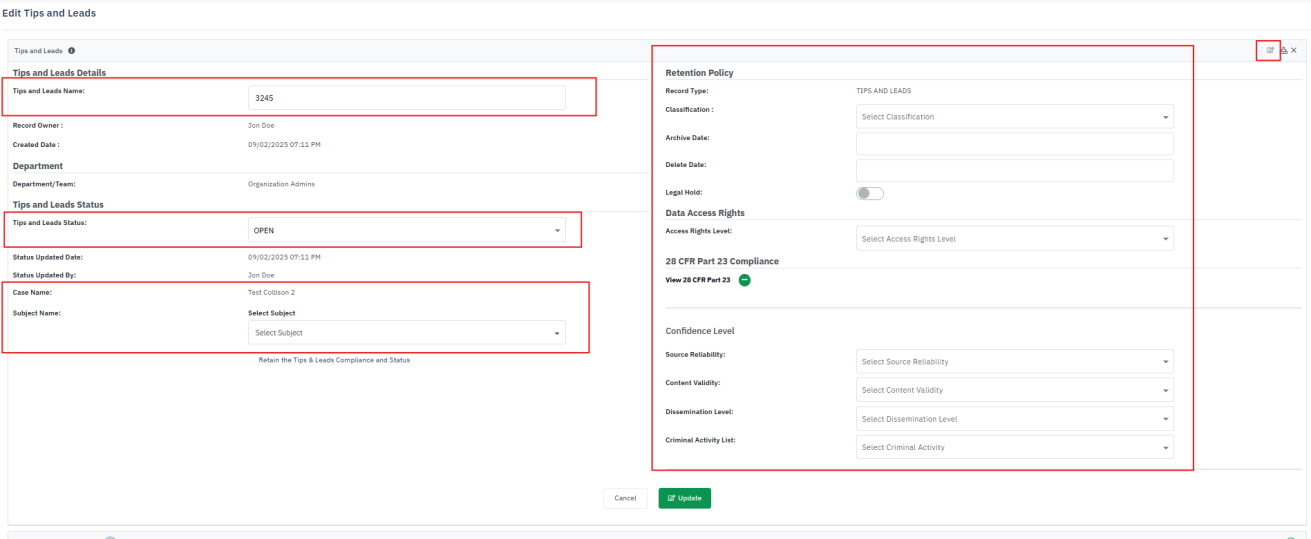Expand the Source Reliability dropdown
1311x539 pixels.
pos(1014,362)
